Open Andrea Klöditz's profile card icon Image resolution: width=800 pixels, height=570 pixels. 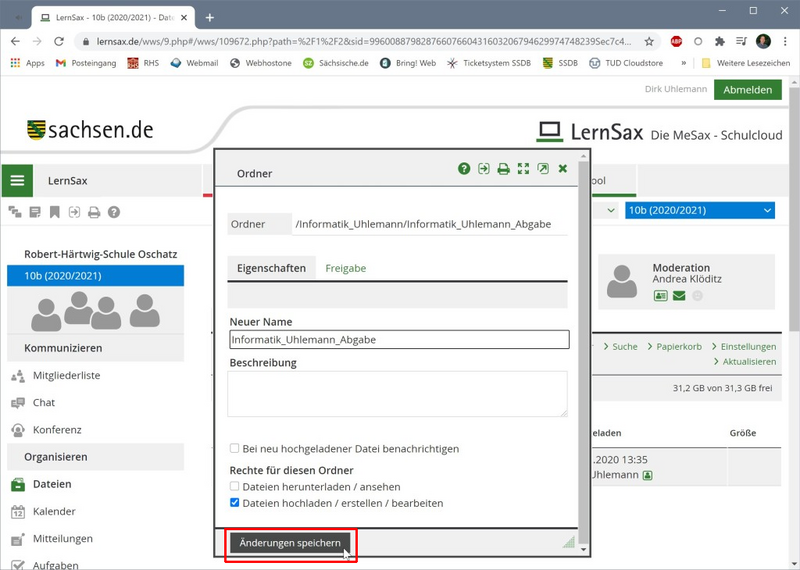661,296
